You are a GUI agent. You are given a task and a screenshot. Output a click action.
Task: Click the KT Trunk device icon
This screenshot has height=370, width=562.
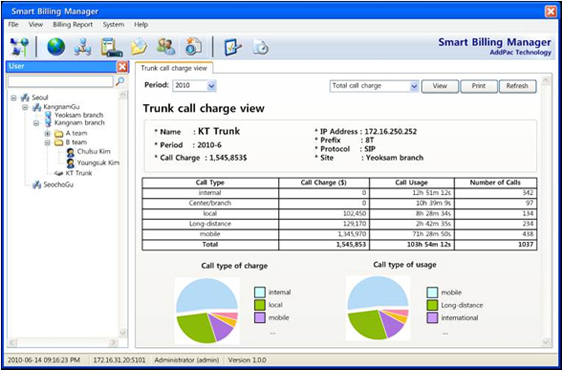(59, 174)
